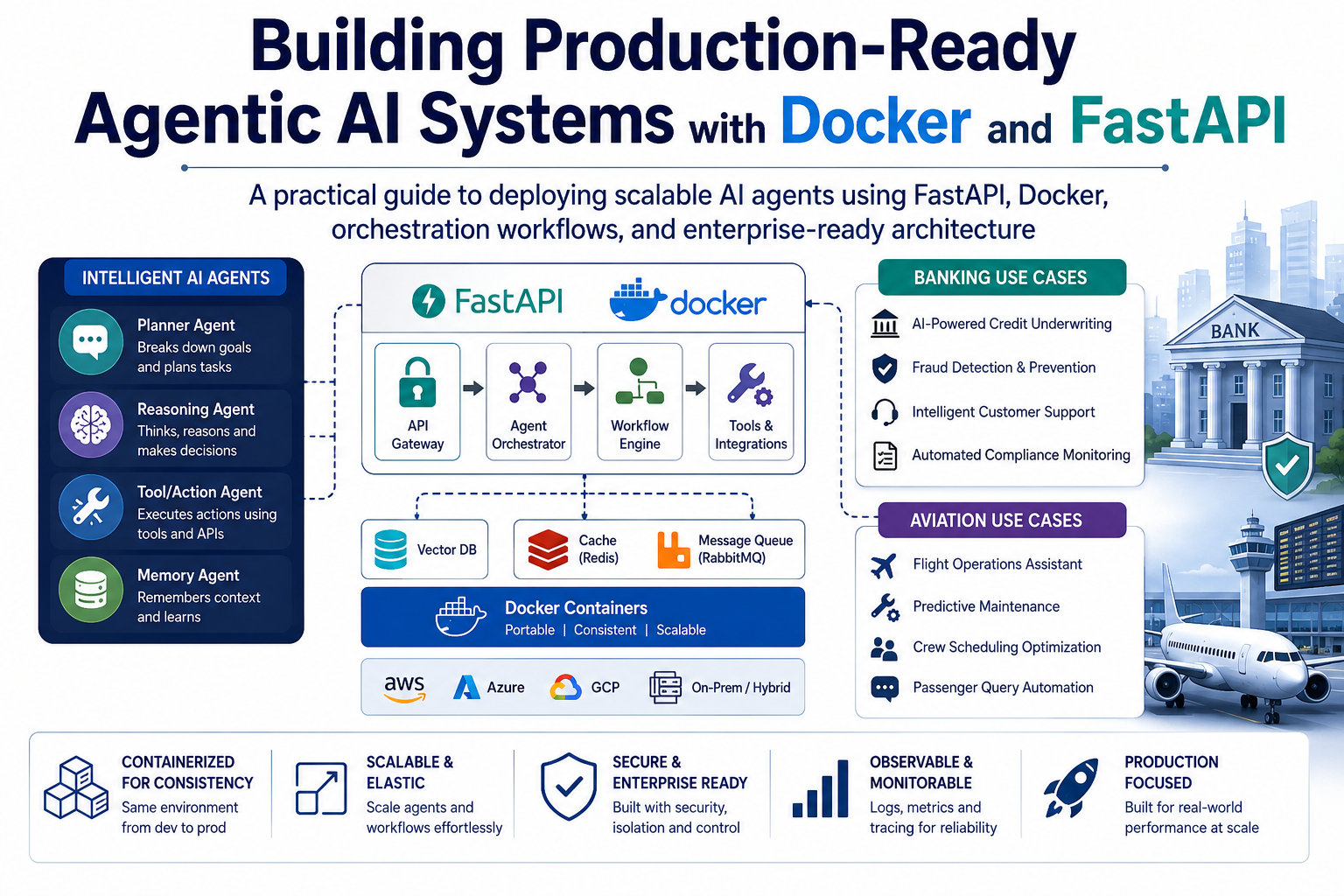Image resolution: width=1344 pixels, height=896 pixels.
Task: Click the rocket icon for Production Focused
Action: coord(1071,787)
